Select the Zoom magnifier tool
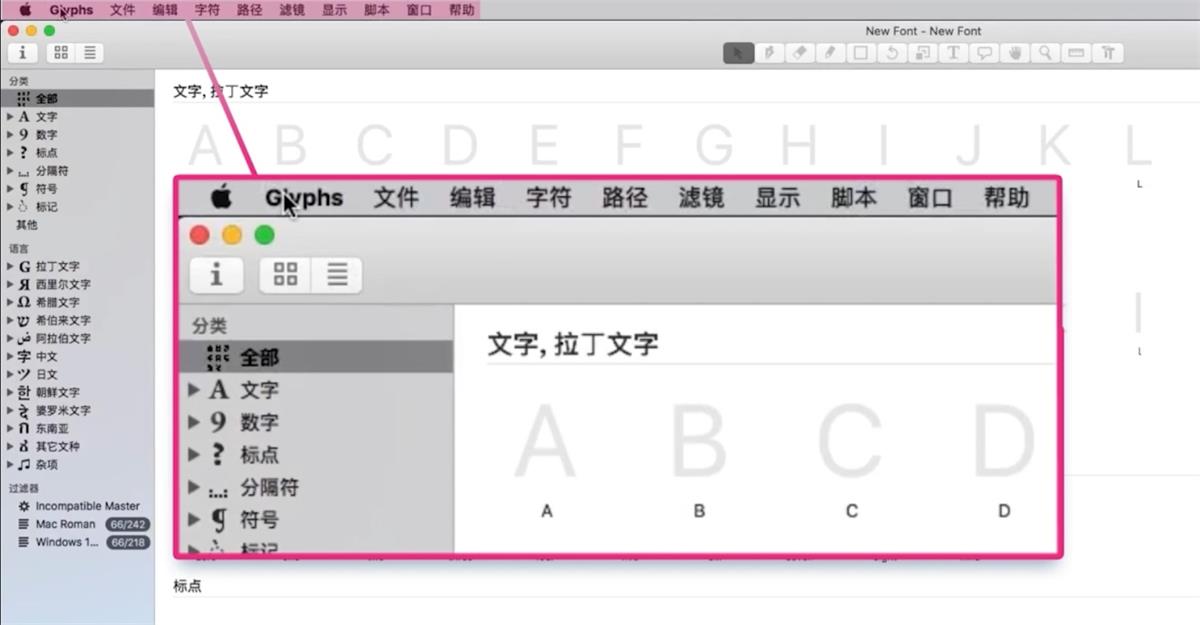 1045,53
